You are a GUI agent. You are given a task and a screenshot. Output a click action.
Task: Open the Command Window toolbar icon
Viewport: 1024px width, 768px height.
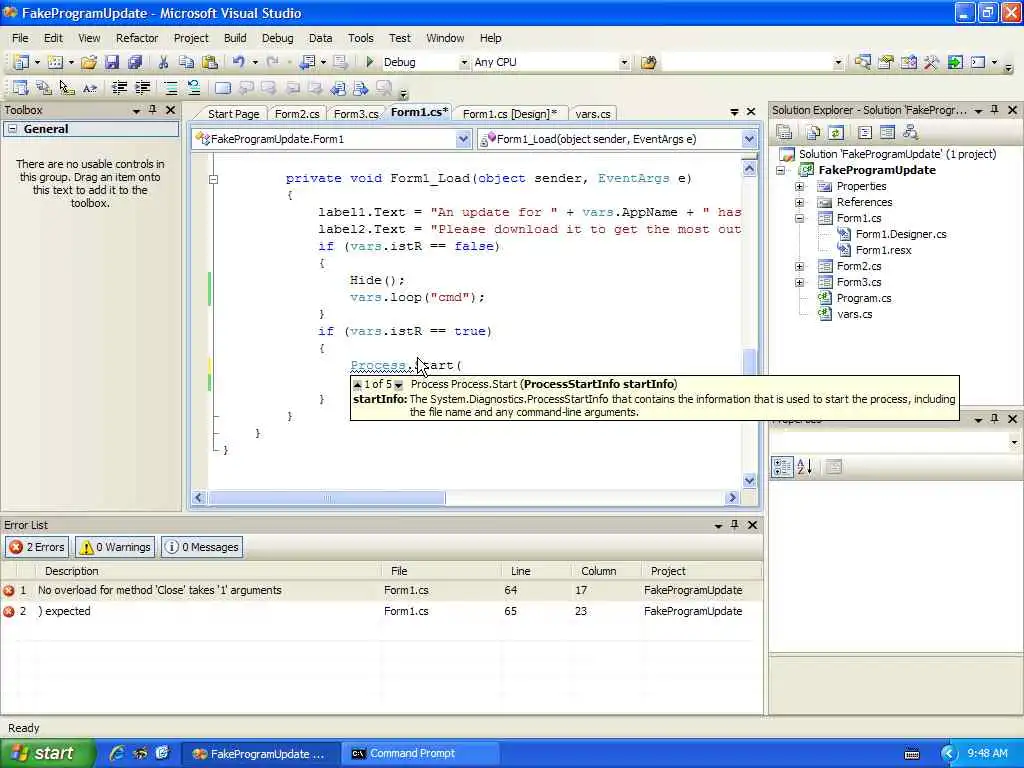click(978, 62)
